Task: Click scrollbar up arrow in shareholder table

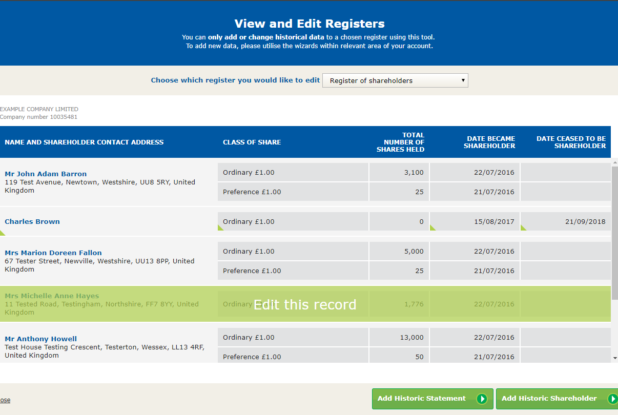Action: click(x=613, y=166)
